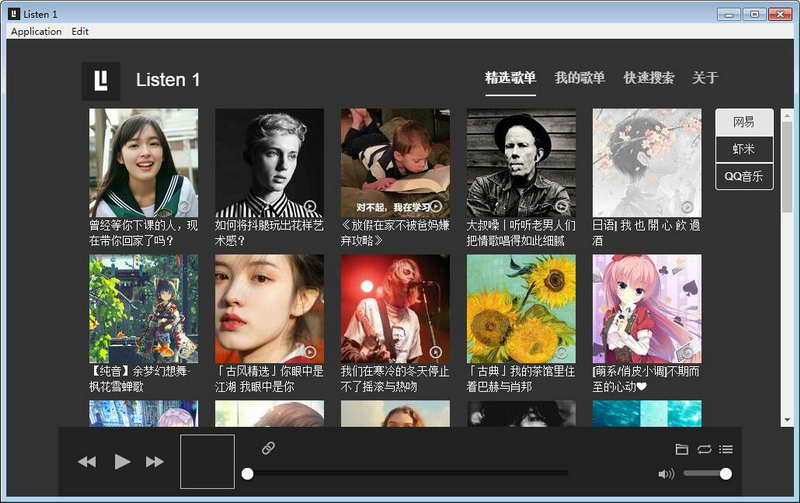Click the link chain icon in player
800x503 pixels.
[268, 448]
